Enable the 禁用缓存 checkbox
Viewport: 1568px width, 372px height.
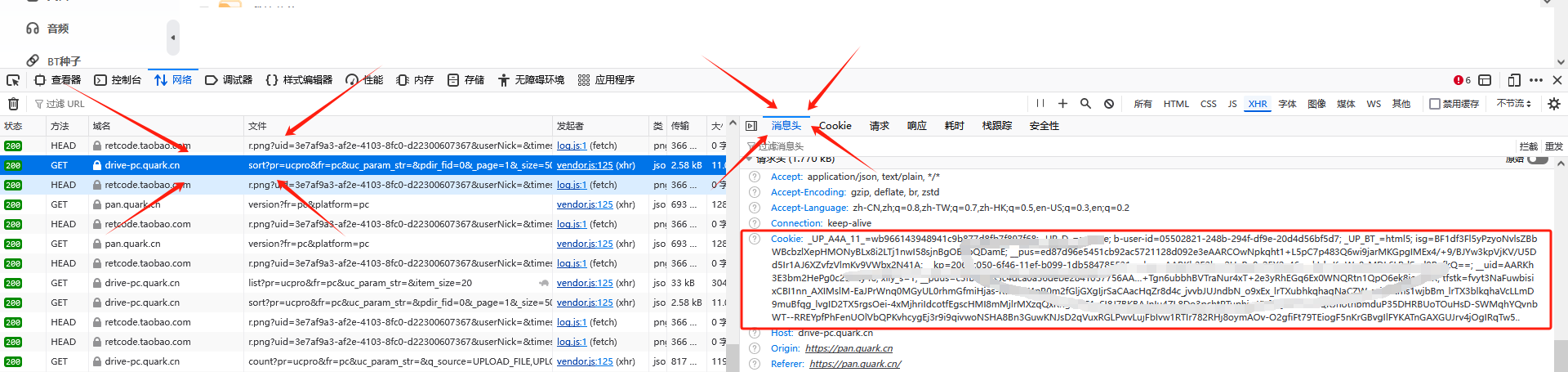click(1434, 104)
